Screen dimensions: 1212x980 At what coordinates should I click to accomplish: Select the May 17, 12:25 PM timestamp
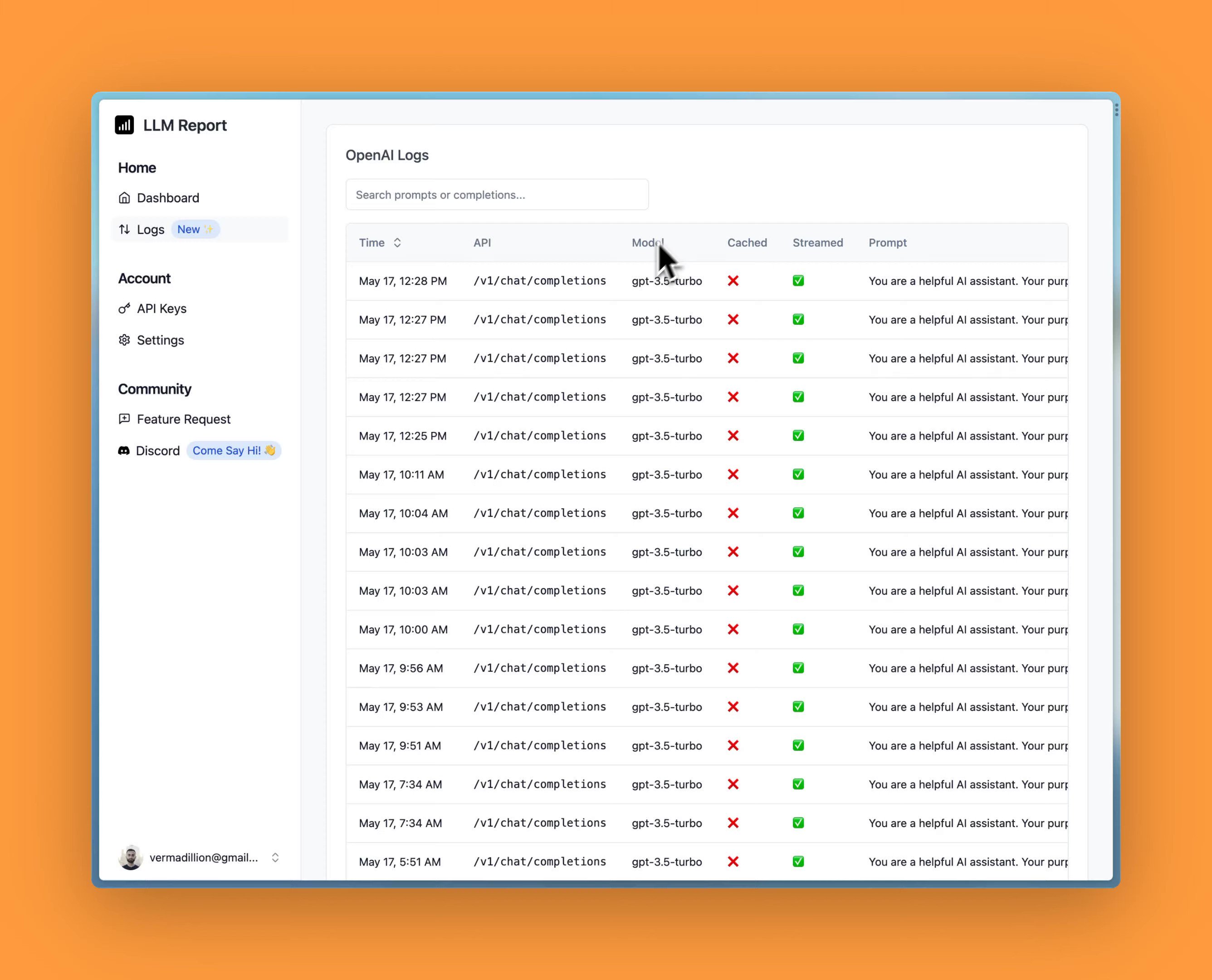point(403,436)
